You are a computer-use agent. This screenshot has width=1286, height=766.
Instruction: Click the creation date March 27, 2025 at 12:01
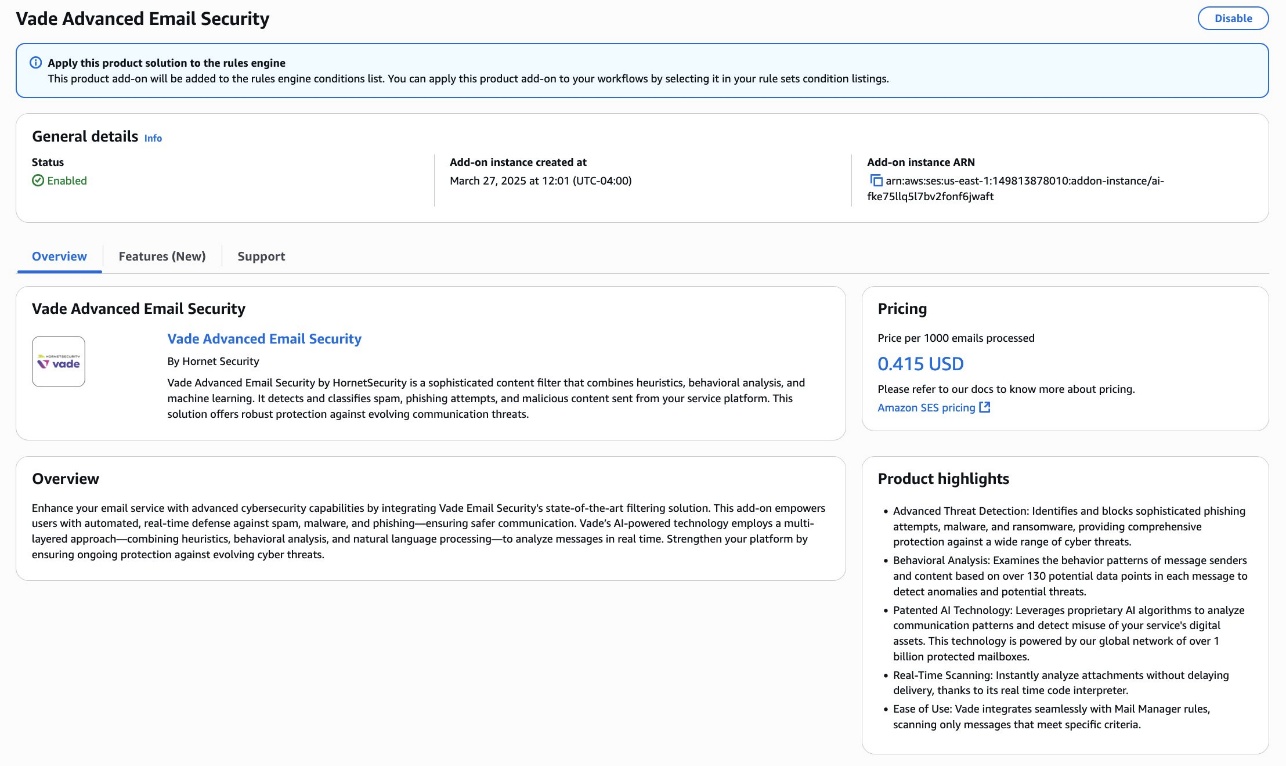point(540,181)
